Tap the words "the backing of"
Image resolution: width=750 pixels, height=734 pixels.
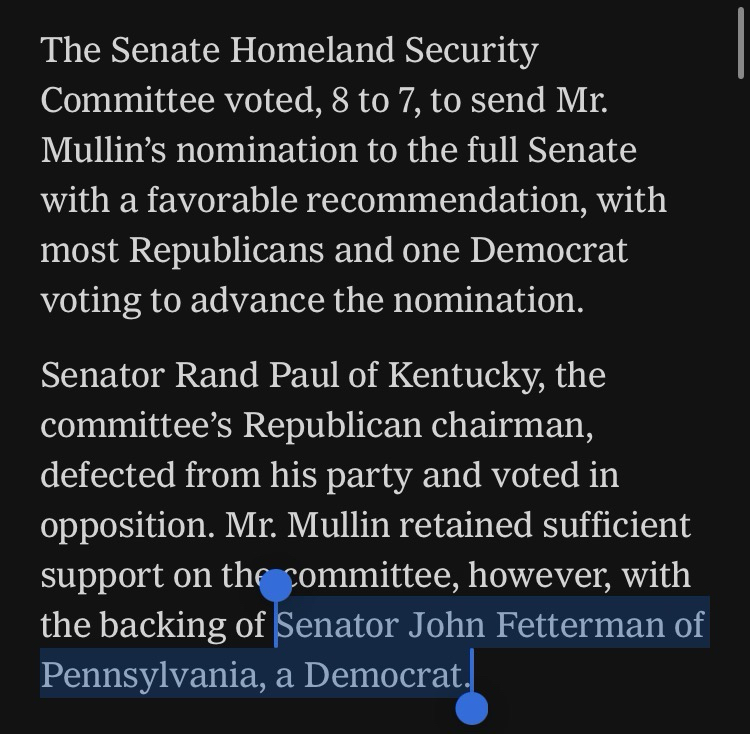coord(154,625)
